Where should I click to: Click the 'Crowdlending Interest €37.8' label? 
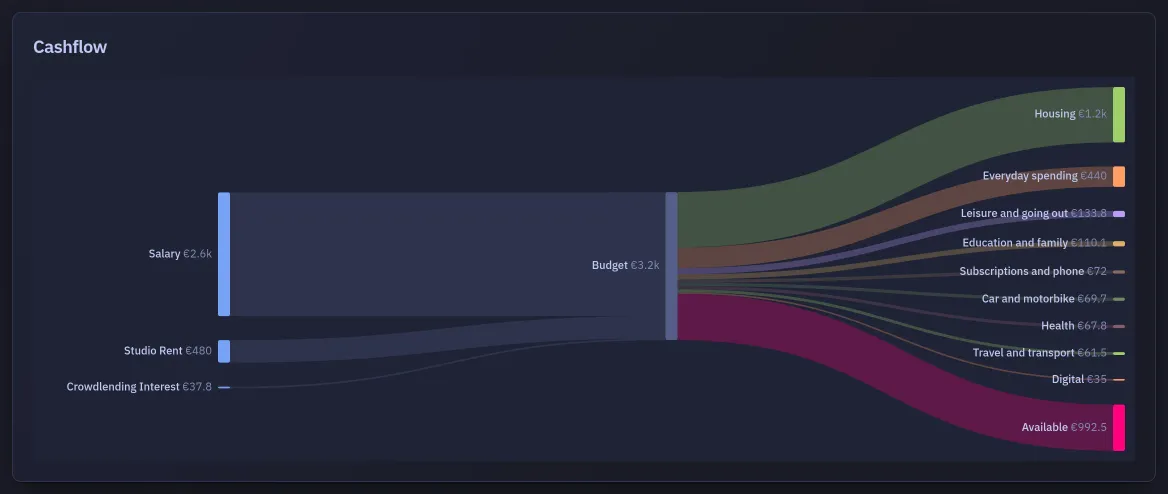[139, 387]
